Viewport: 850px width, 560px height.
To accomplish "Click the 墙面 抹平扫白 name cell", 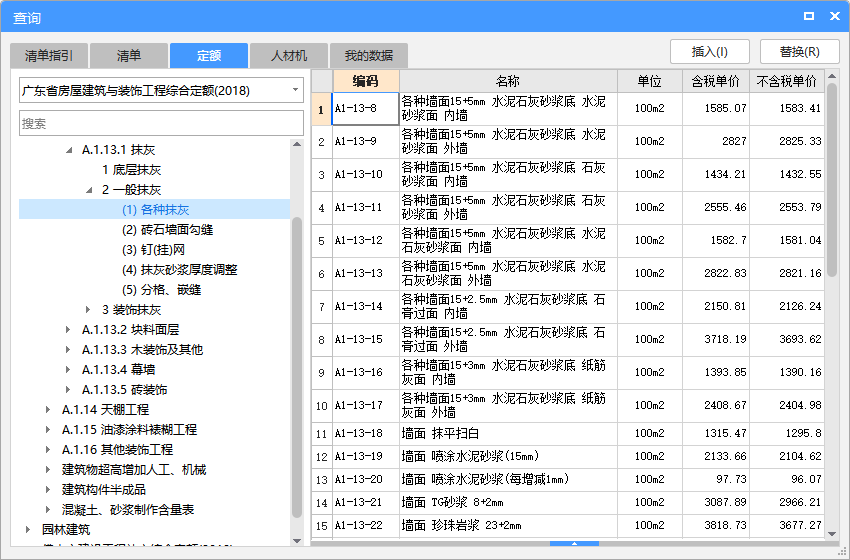I will click(x=508, y=434).
